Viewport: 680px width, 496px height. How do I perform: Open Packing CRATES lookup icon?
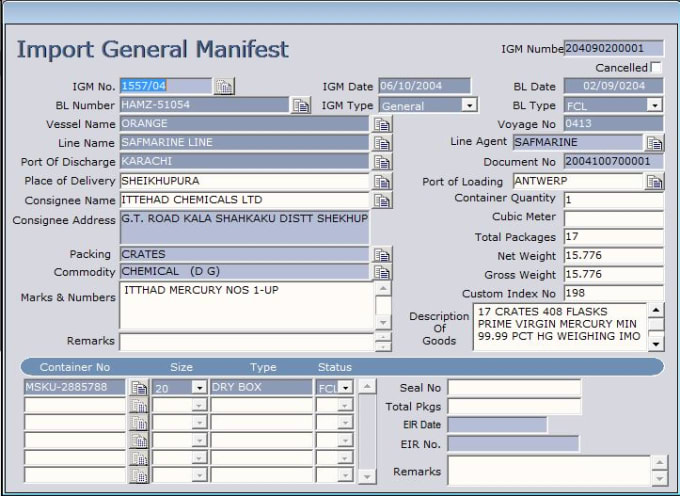point(382,255)
